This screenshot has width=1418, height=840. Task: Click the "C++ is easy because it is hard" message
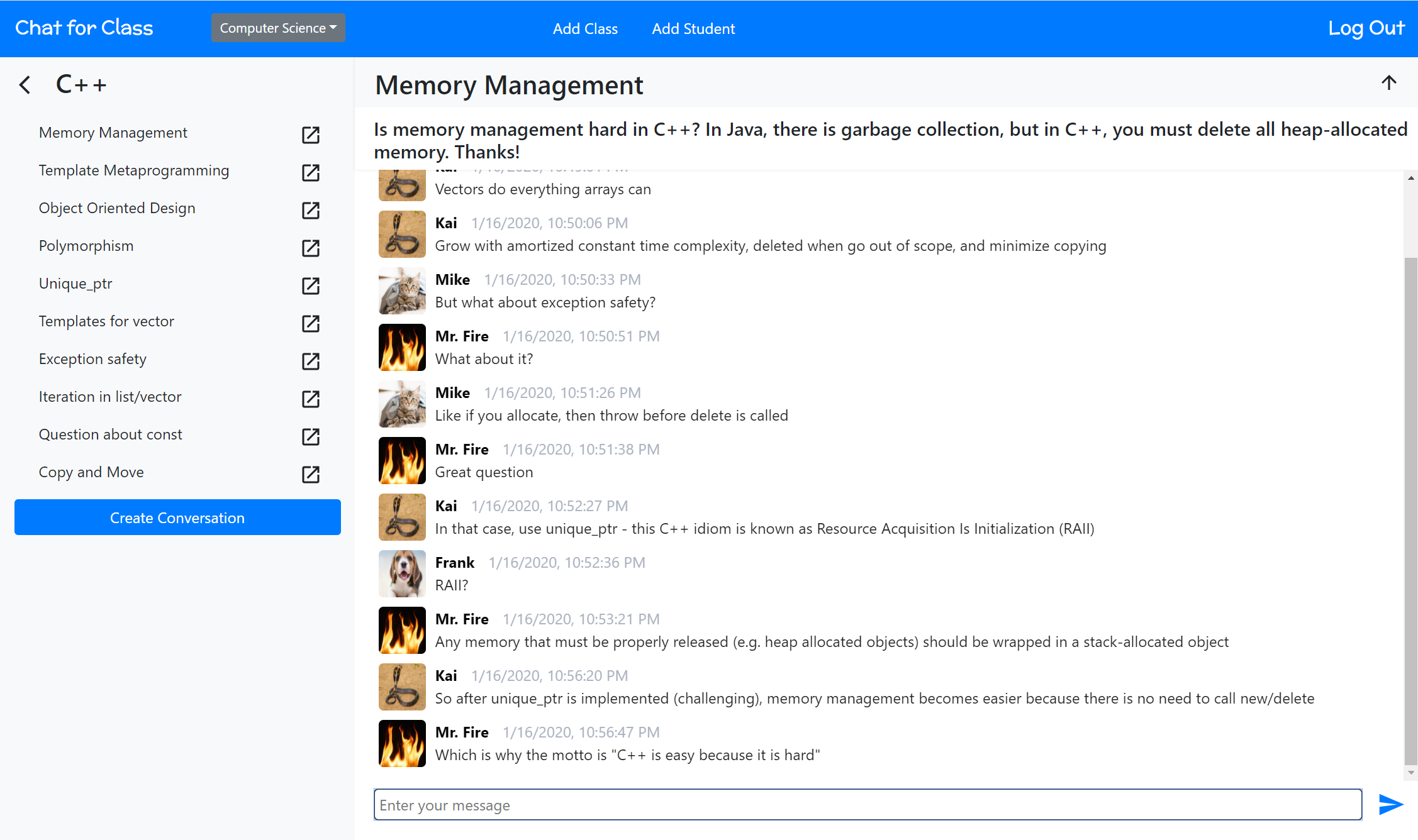click(627, 755)
